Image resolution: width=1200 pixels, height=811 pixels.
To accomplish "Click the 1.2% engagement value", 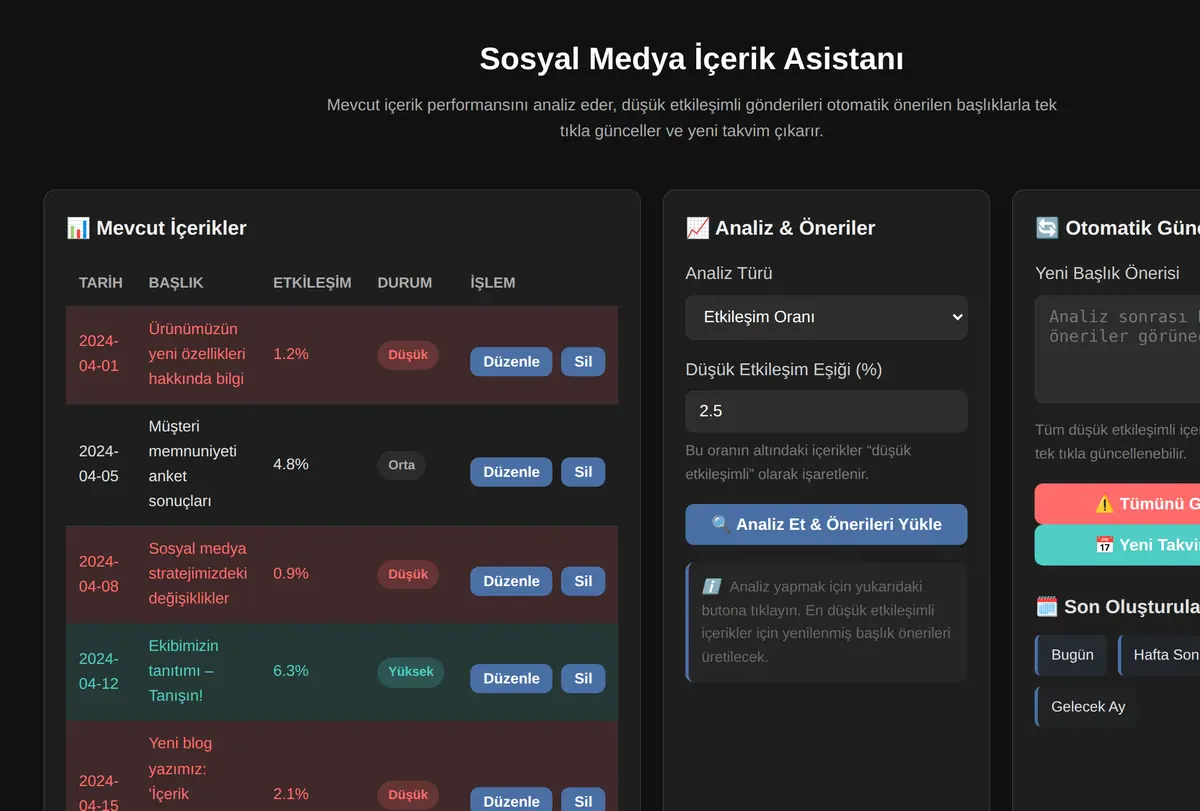I will [291, 354].
